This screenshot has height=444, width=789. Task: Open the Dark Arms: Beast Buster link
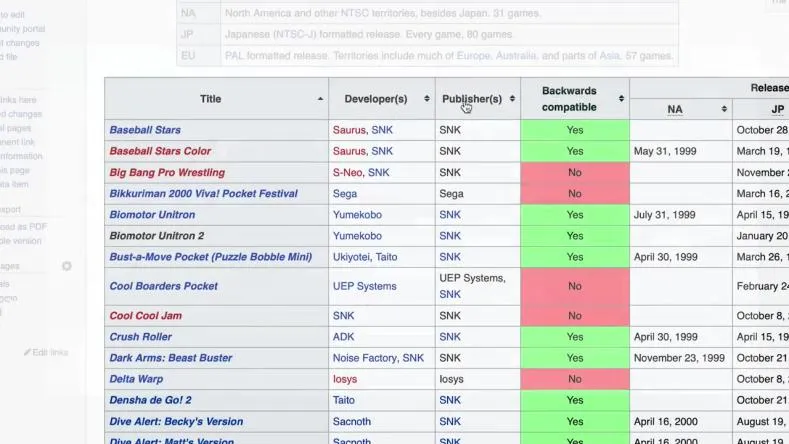pyautogui.click(x=170, y=358)
